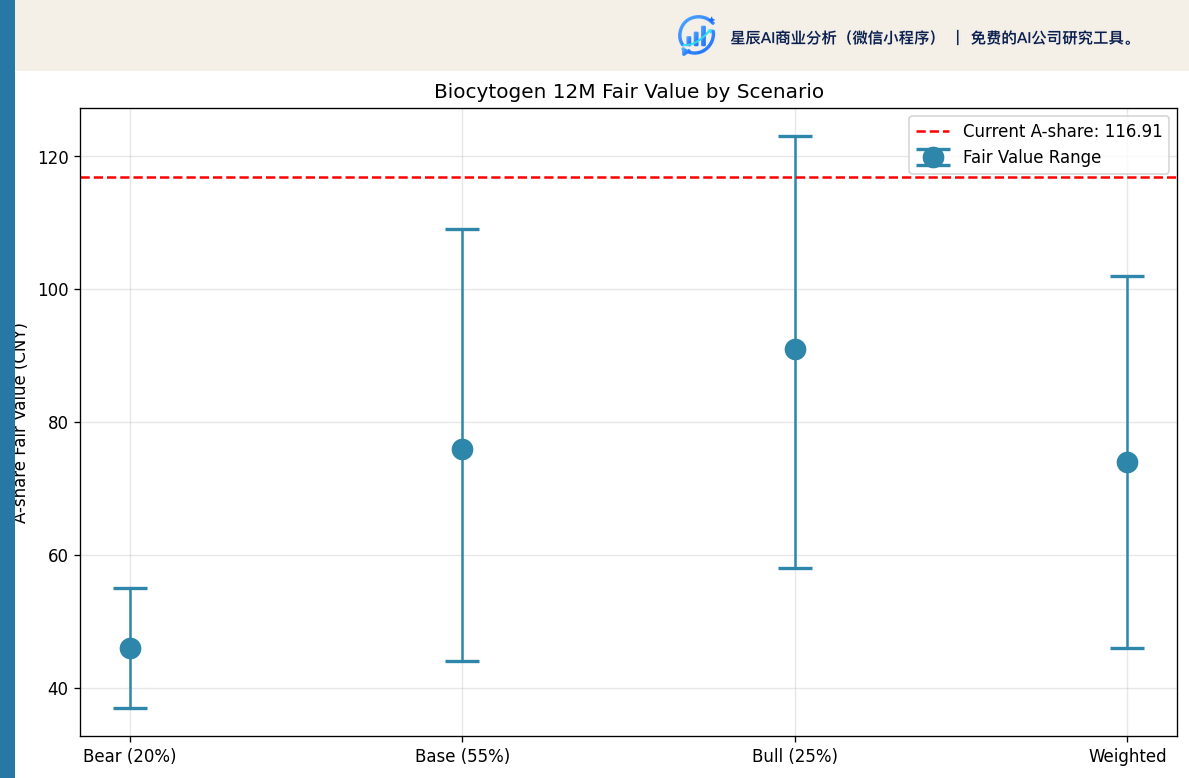Click the Weighted axis label
This screenshot has width=1189, height=778.
pyautogui.click(x=1128, y=756)
